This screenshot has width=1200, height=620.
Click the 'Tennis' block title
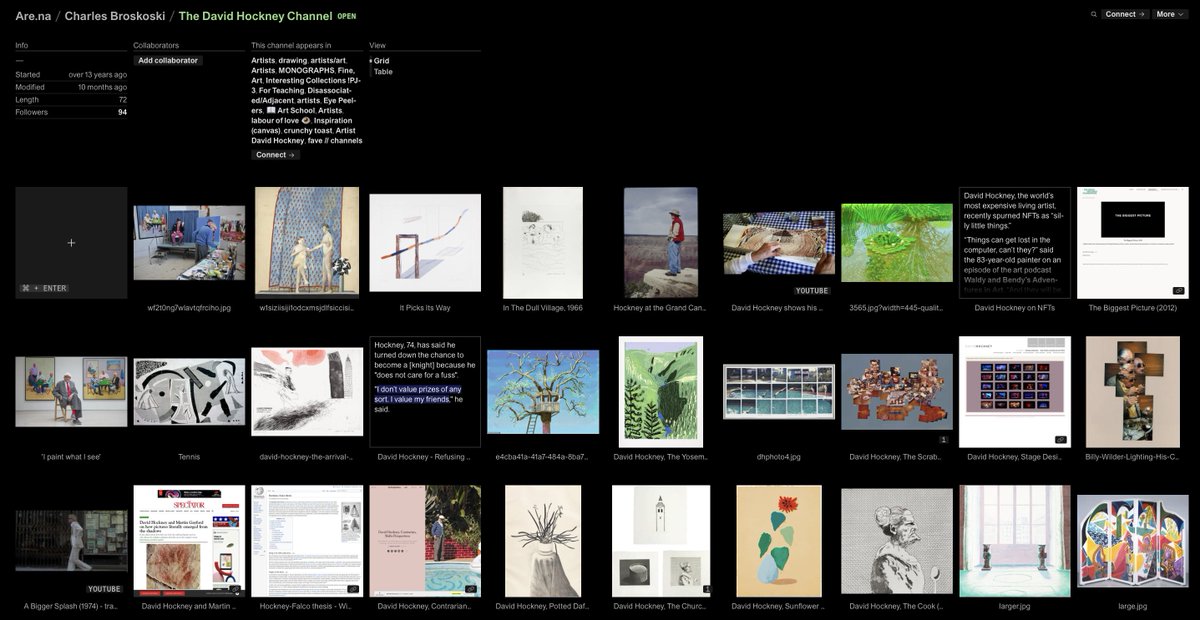tap(189, 457)
